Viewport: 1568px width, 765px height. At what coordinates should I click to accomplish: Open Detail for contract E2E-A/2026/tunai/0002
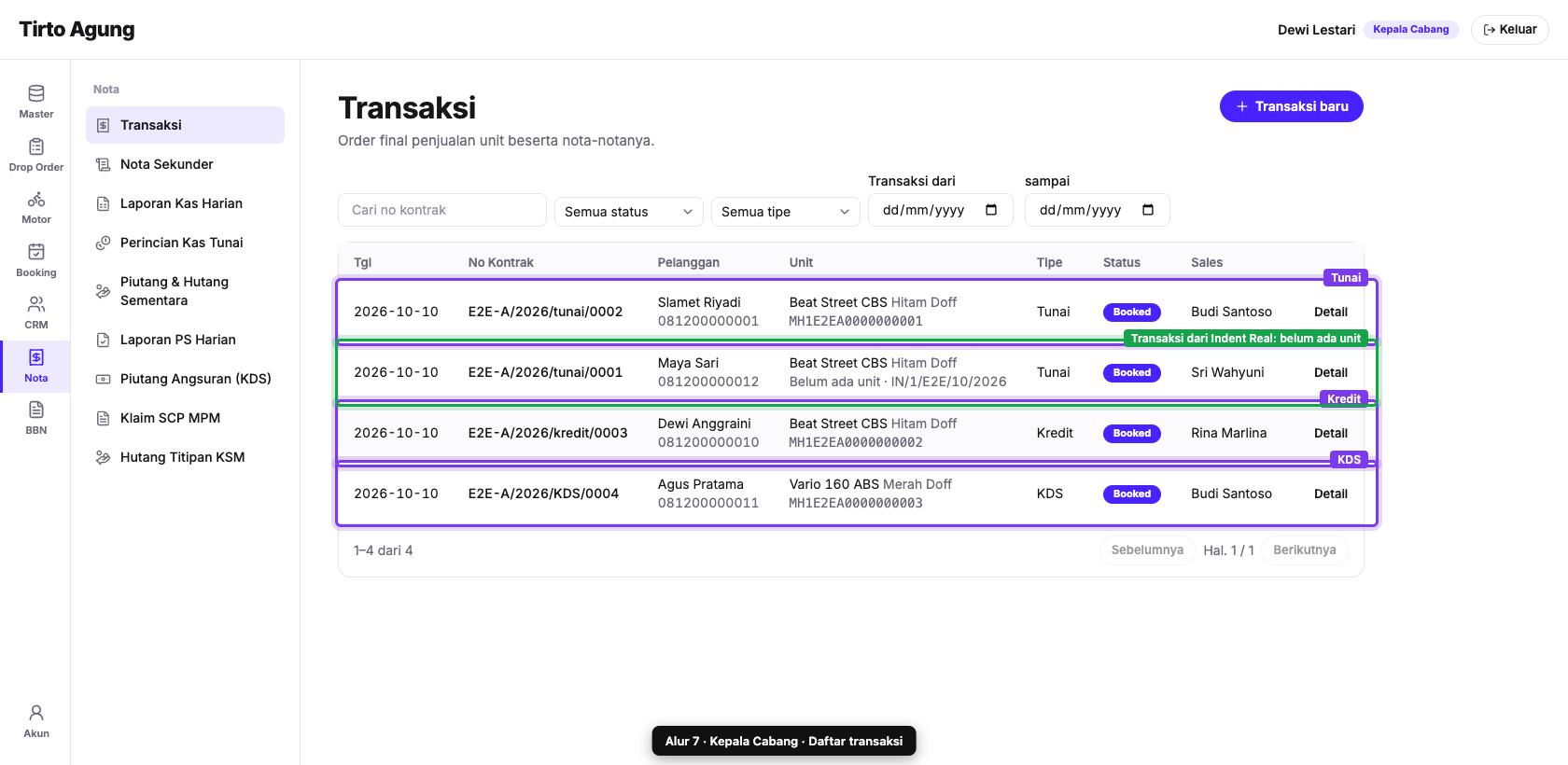(1331, 312)
